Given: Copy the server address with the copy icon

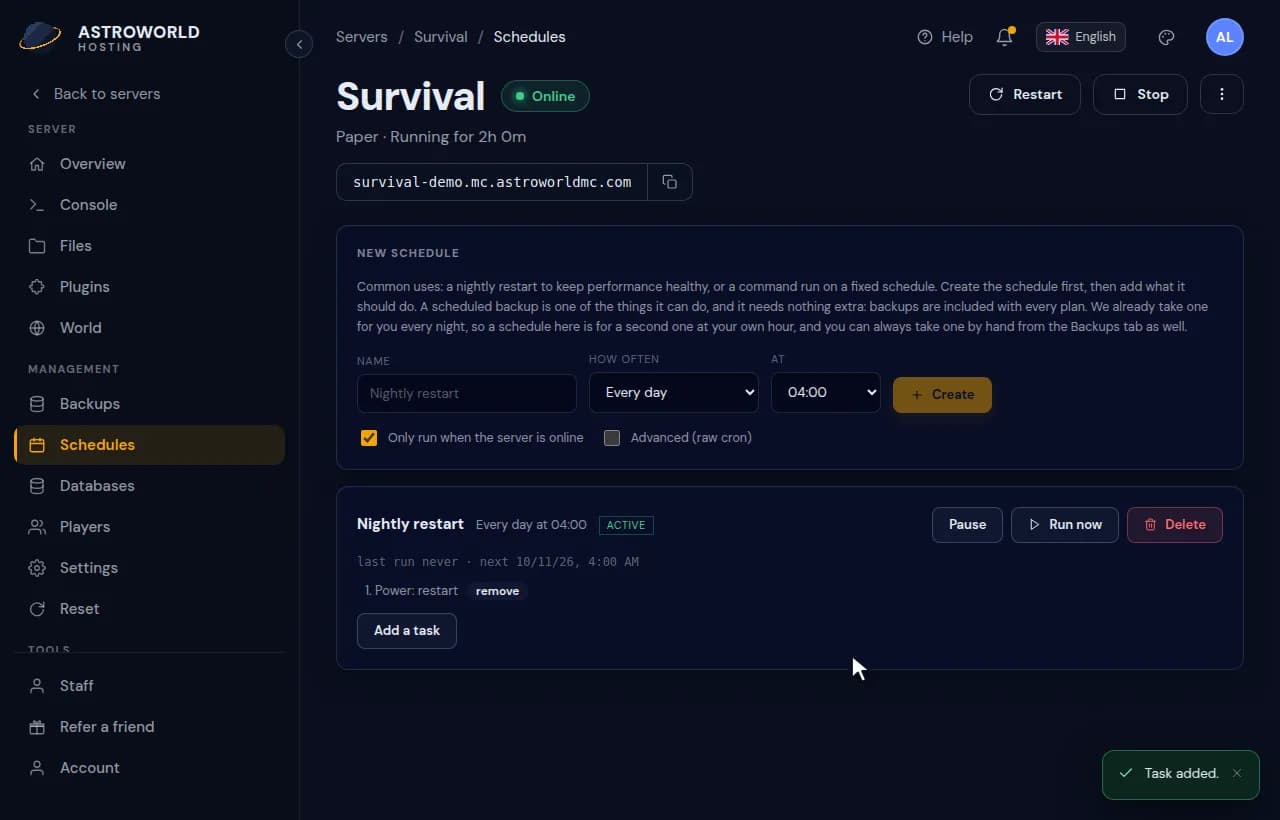Looking at the screenshot, I should 670,182.
